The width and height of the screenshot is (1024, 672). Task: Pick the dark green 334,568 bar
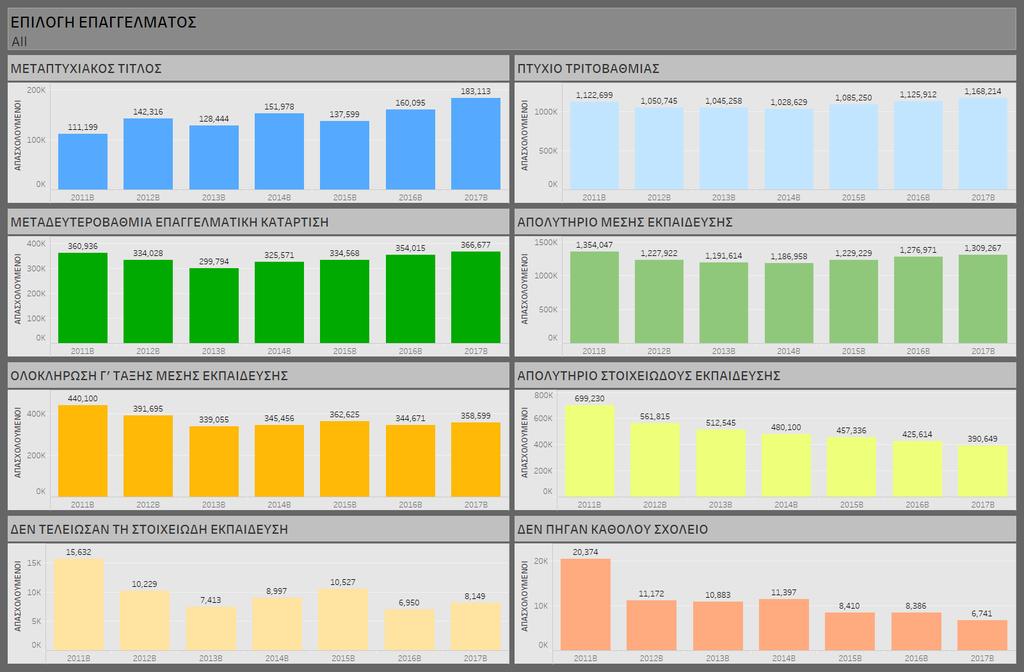[x=344, y=302]
